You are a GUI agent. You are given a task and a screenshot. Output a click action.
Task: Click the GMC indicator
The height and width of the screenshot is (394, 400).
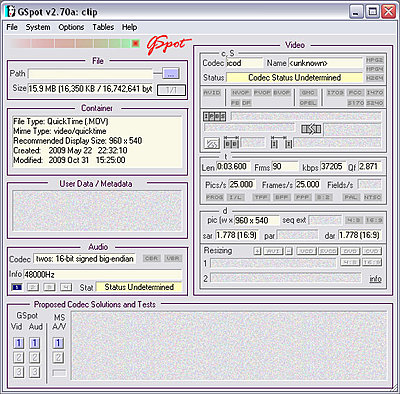coord(308,93)
